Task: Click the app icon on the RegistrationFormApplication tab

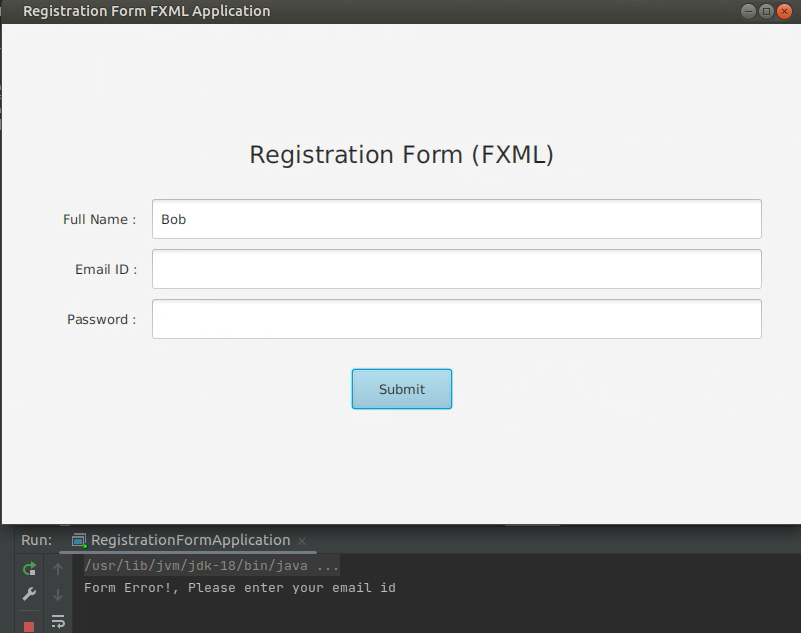Action: (77, 540)
